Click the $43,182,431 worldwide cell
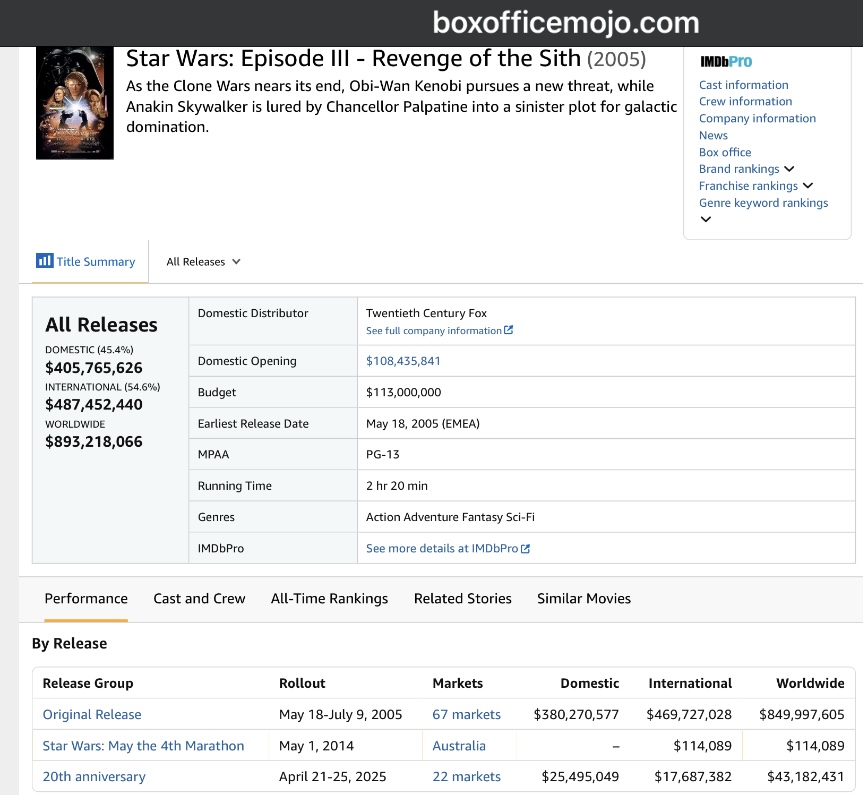 pyautogui.click(x=806, y=776)
